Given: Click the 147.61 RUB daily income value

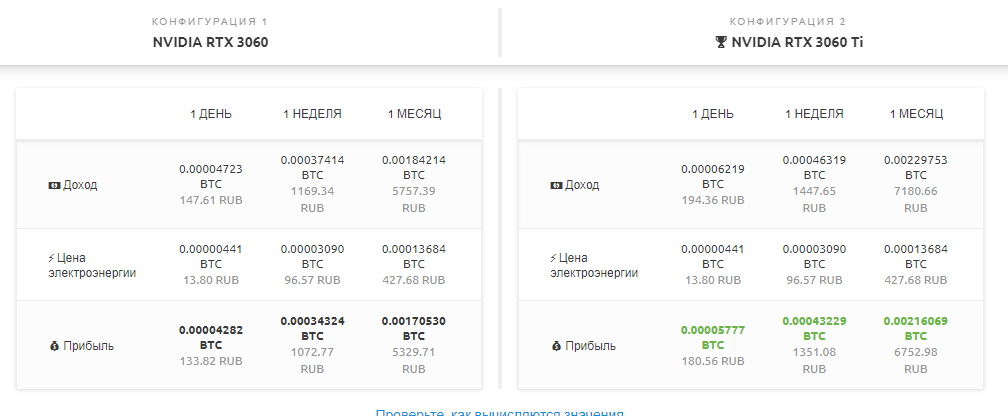Looking at the screenshot, I should [x=211, y=200].
